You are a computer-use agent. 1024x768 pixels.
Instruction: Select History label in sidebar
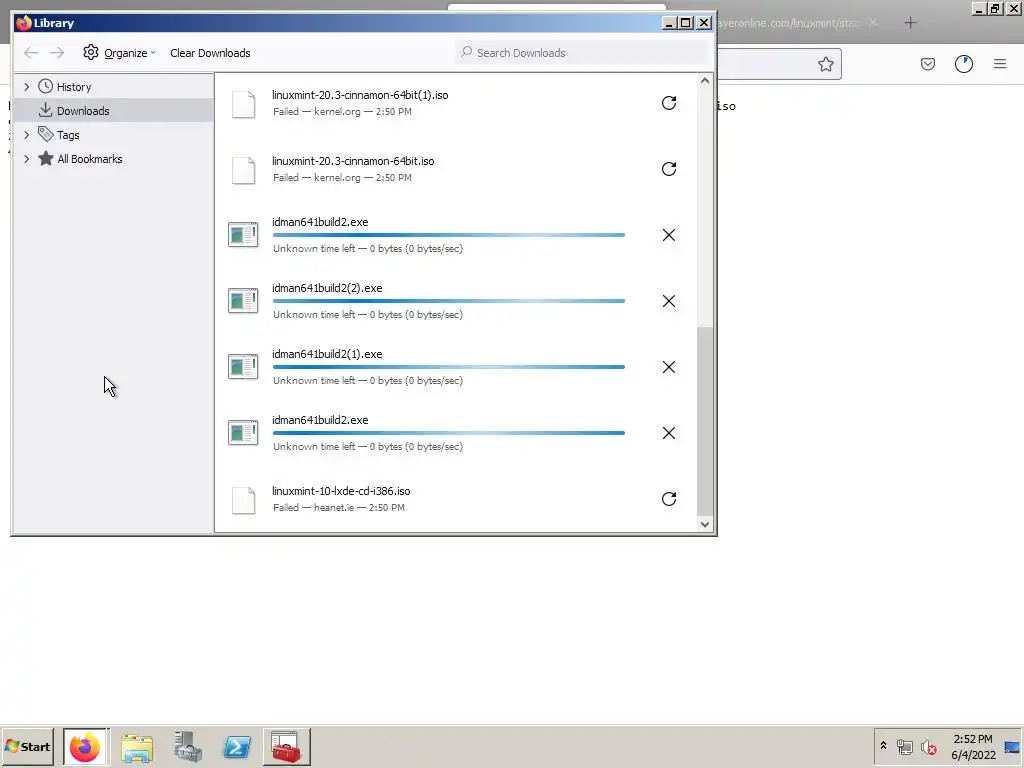tap(74, 87)
